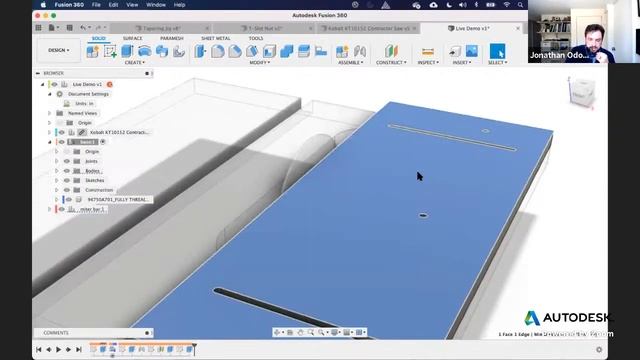This screenshot has height=360, width=640.
Task: Open the ASSEMBLE dropdown menu
Action: [351, 62]
